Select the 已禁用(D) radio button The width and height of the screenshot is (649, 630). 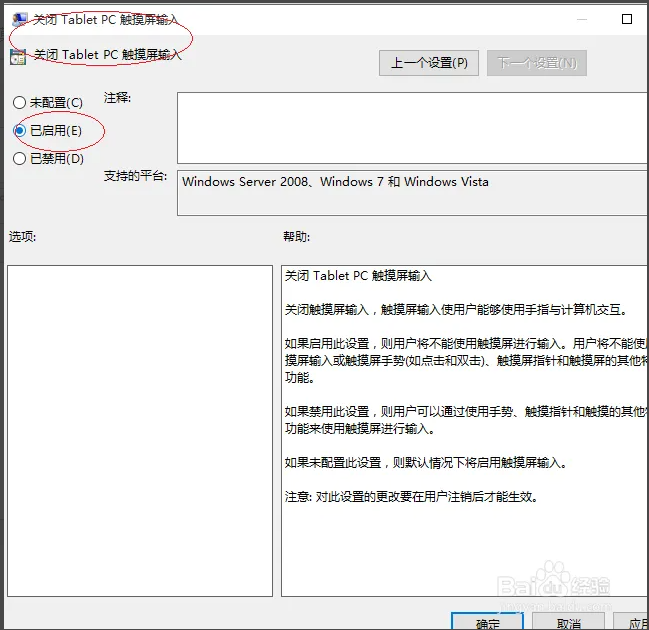tap(19, 158)
